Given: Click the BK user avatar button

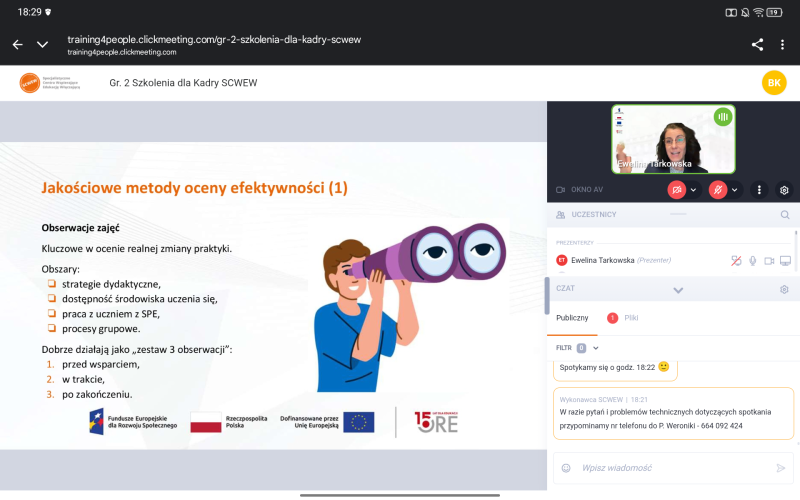Looking at the screenshot, I should point(773,83).
